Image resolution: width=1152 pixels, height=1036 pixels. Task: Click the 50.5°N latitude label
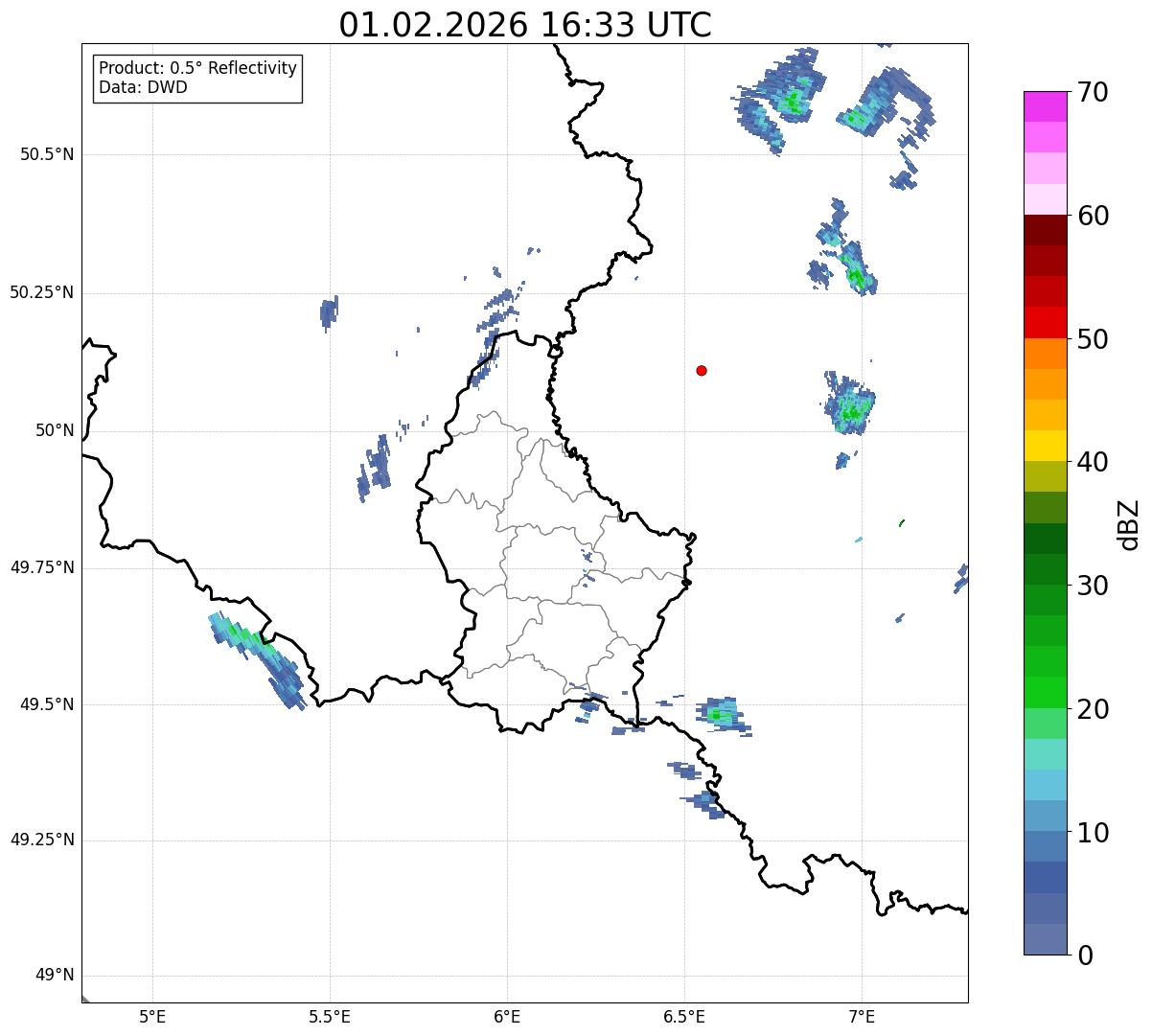[x=47, y=154]
